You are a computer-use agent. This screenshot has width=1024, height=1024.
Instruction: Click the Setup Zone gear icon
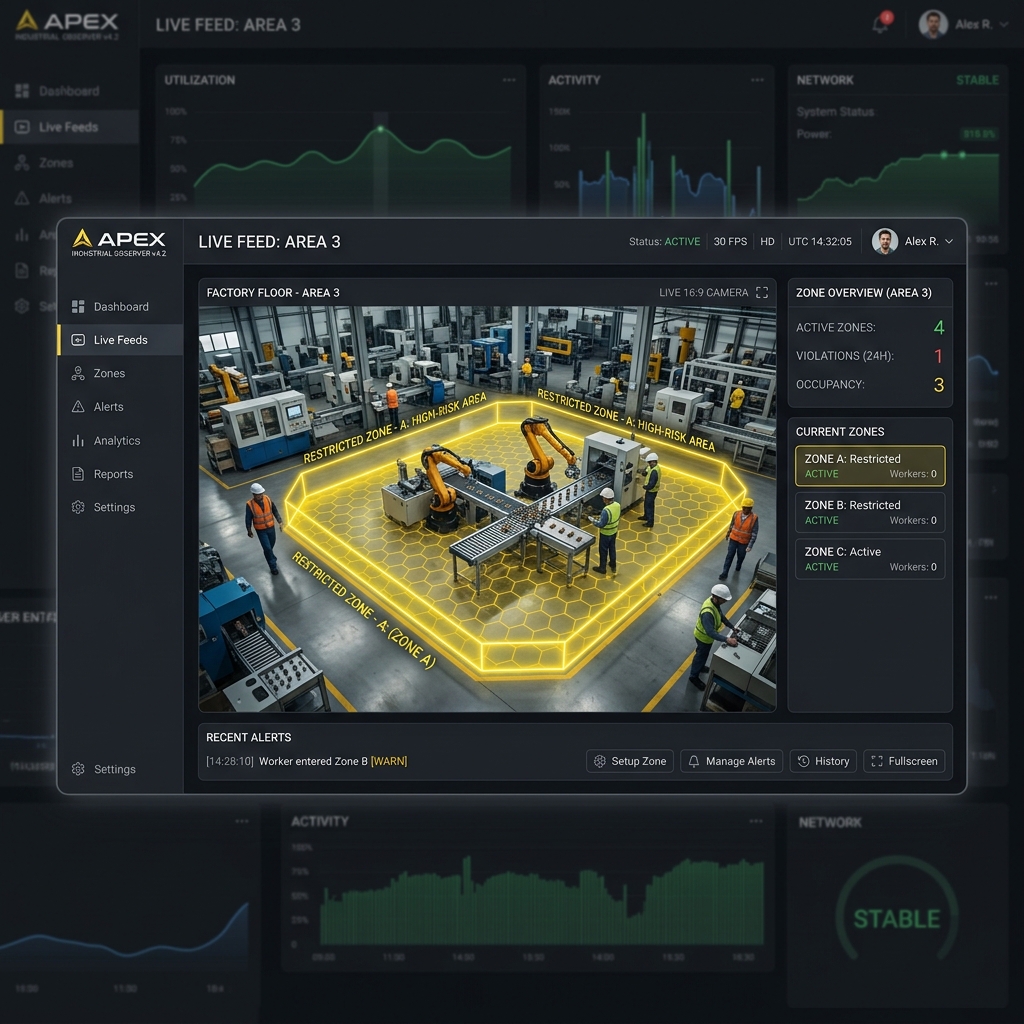(600, 761)
